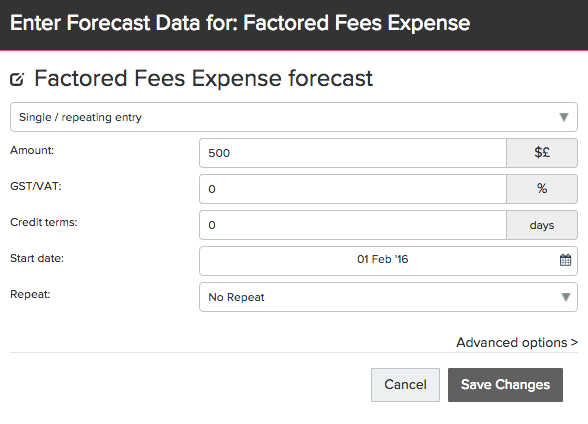Image resolution: width=588 pixels, height=424 pixels.
Task: Focus the Credit terms input field
Action: (353, 225)
